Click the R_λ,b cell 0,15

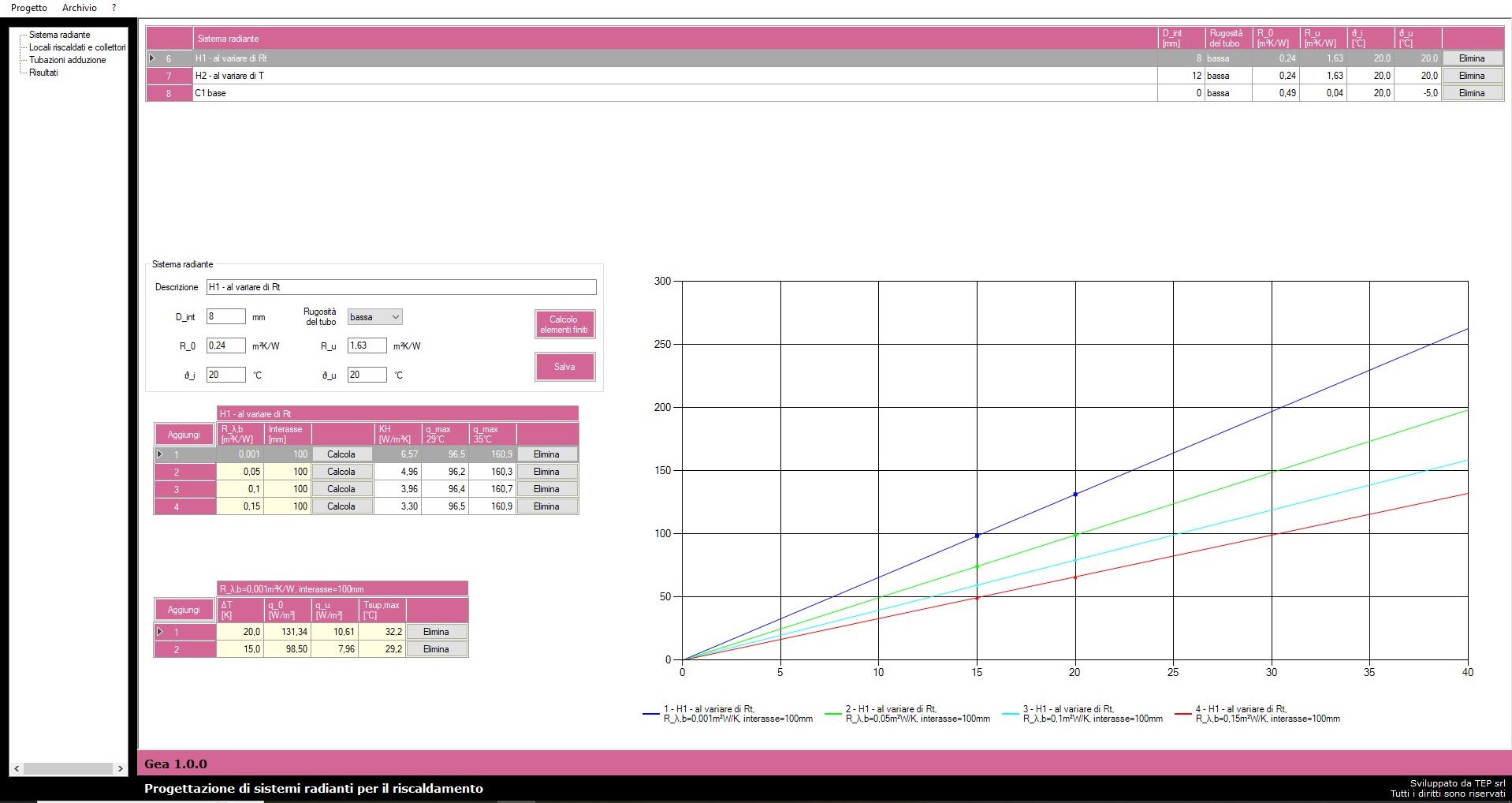coord(240,506)
